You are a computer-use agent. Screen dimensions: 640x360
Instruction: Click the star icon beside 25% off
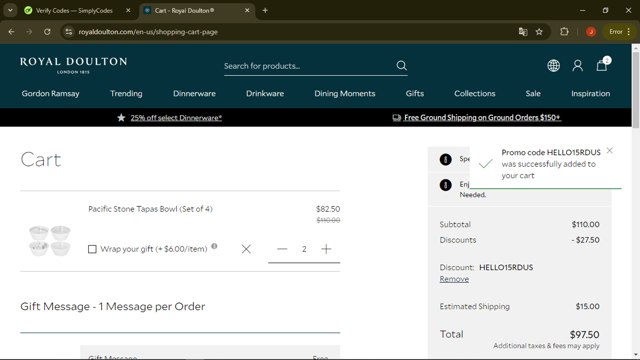coord(121,118)
